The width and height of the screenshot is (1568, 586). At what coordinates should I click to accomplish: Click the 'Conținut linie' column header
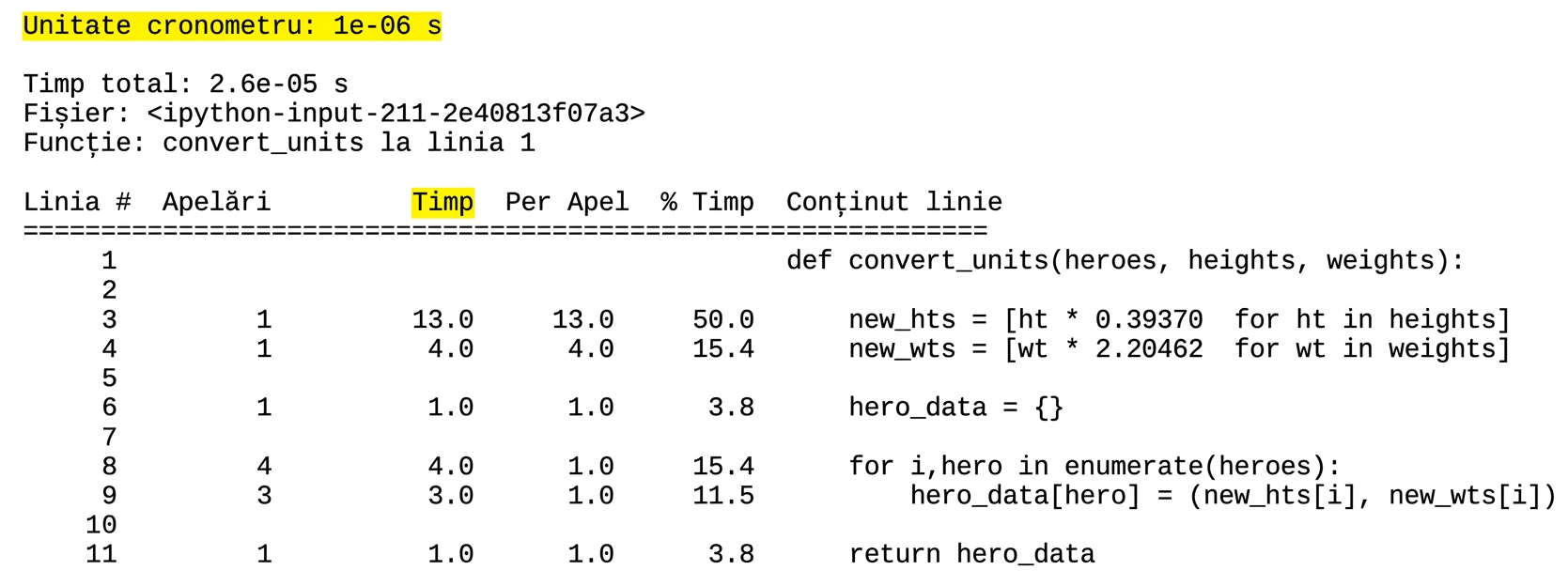[894, 203]
